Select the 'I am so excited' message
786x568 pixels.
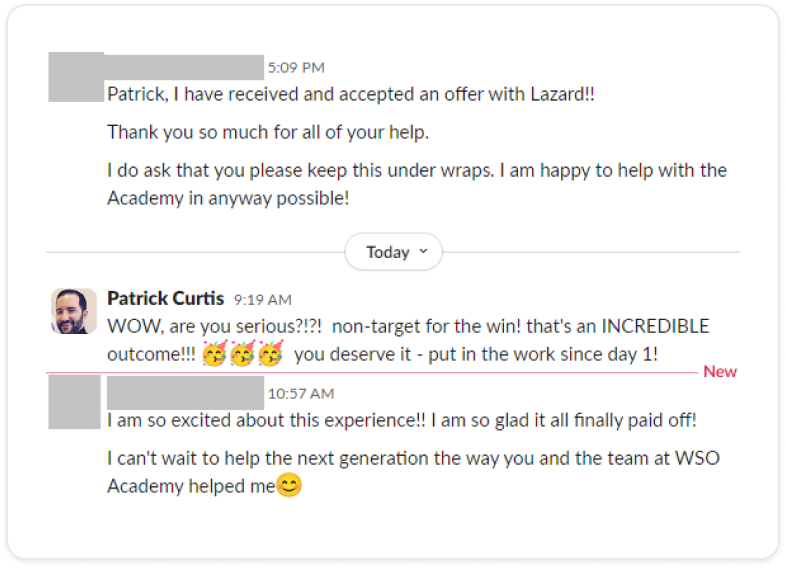tap(401, 420)
